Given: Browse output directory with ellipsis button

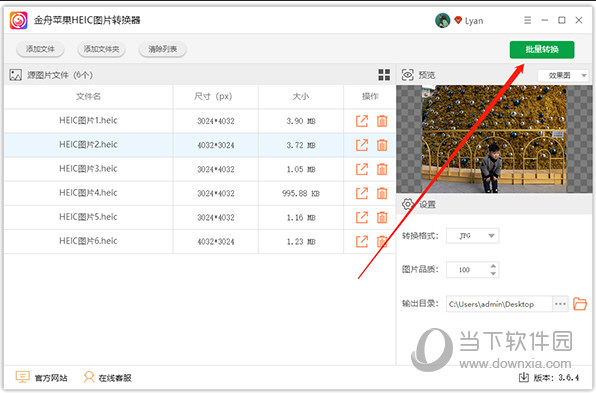Looking at the screenshot, I should 560,304.
